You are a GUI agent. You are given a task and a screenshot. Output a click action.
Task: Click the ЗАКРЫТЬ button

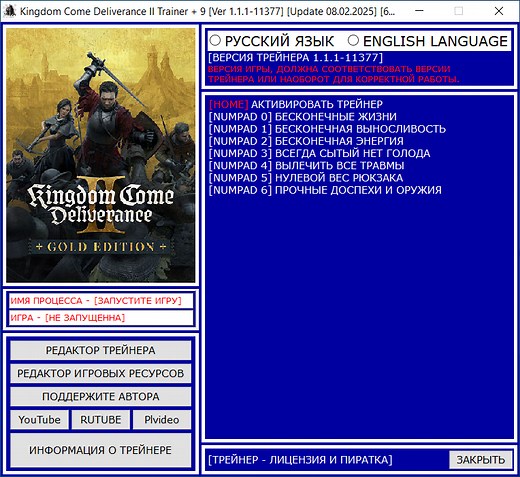(480, 460)
